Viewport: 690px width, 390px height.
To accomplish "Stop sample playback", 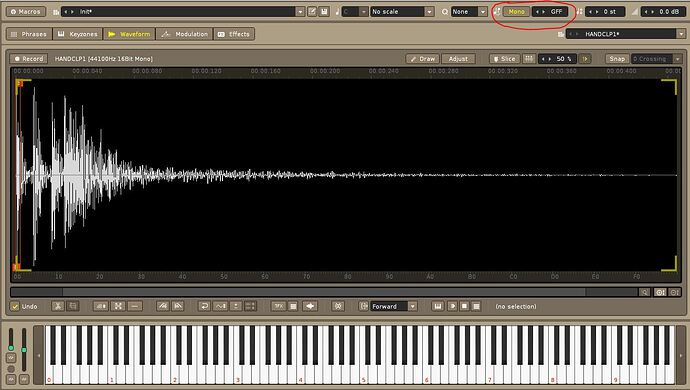I will (x=464, y=306).
